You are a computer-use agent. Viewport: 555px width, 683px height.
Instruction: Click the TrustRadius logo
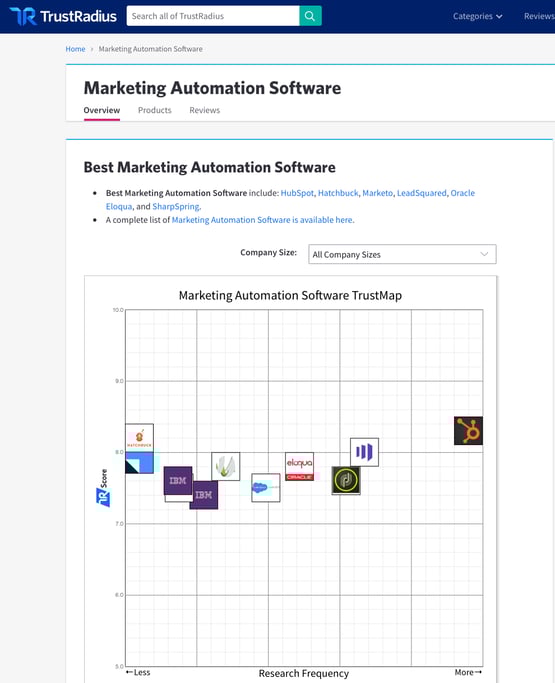tap(63, 16)
